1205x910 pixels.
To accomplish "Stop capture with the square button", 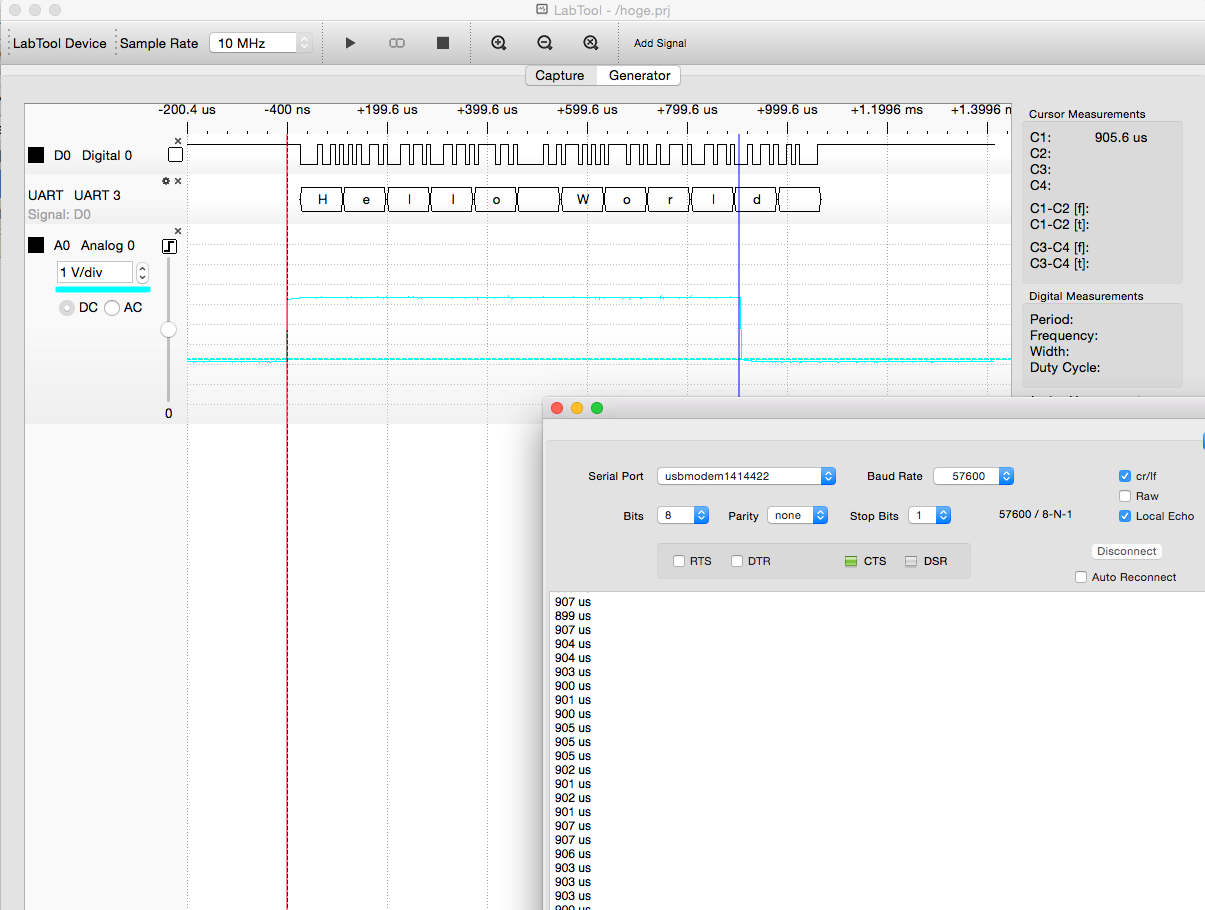I will 443,43.
